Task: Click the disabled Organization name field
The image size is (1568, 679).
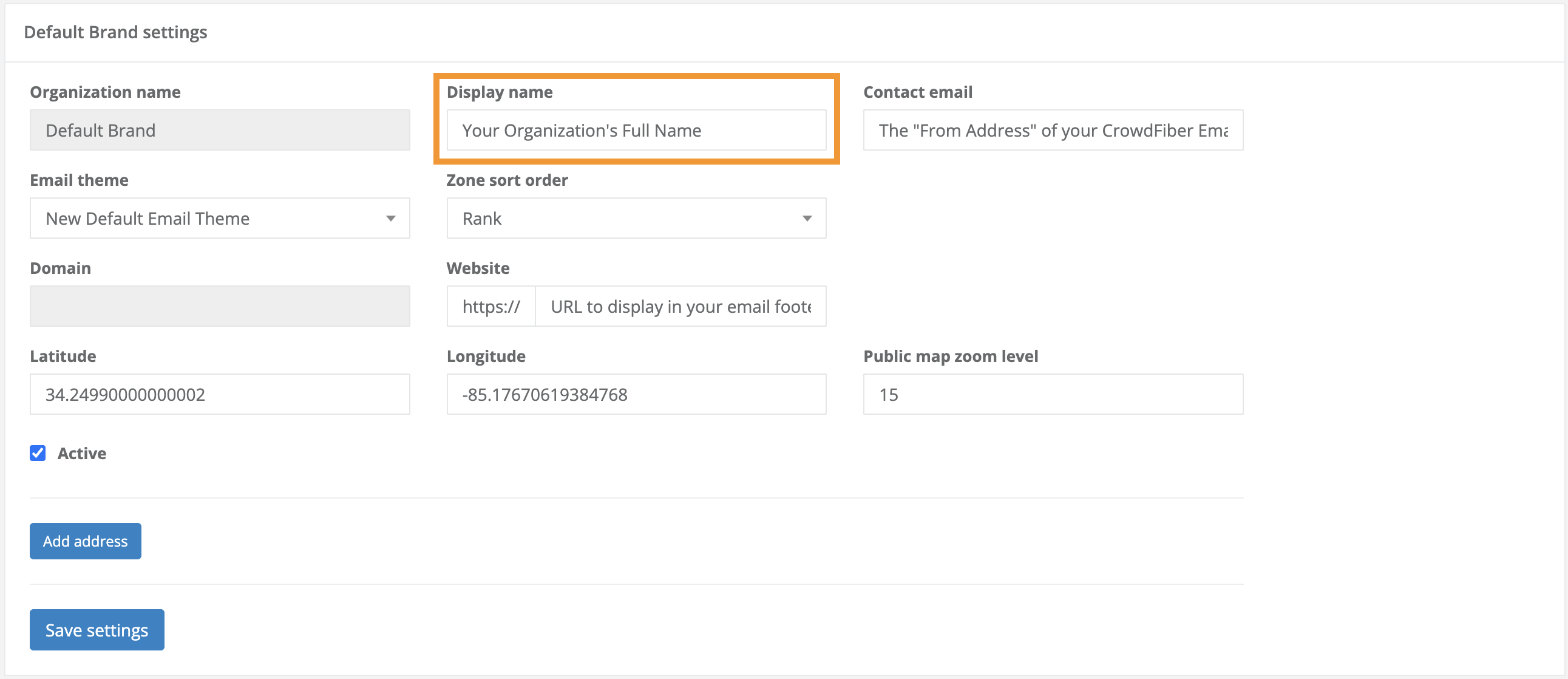Action: (x=219, y=130)
